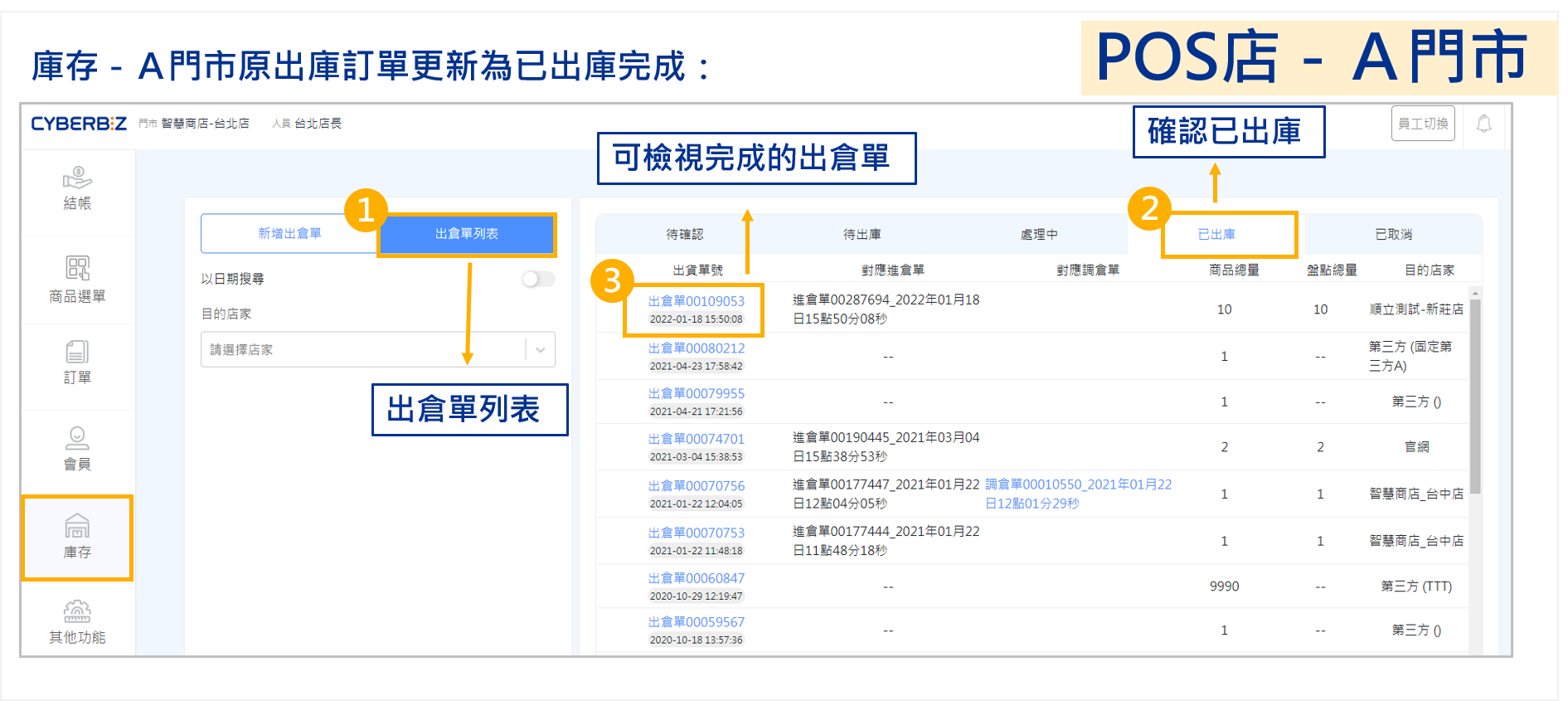Open 其他功能 other functions icon
The height and width of the screenshot is (701, 1568).
click(77, 622)
